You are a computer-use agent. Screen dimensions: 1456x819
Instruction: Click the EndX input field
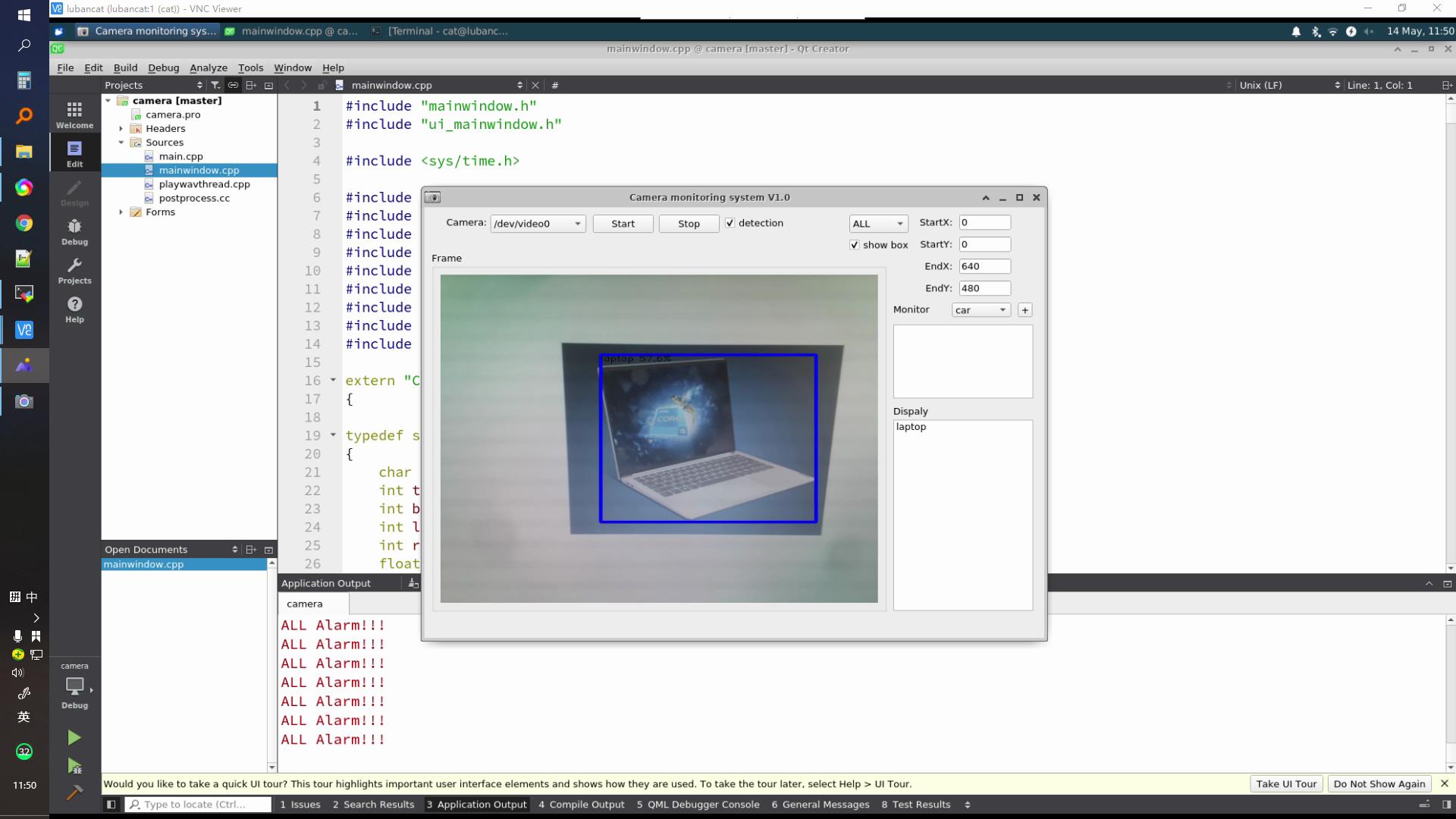coord(984,266)
